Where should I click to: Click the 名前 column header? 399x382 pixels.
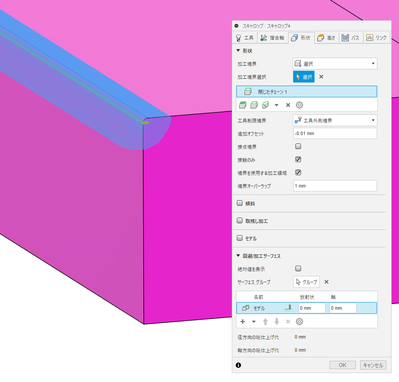click(x=259, y=297)
